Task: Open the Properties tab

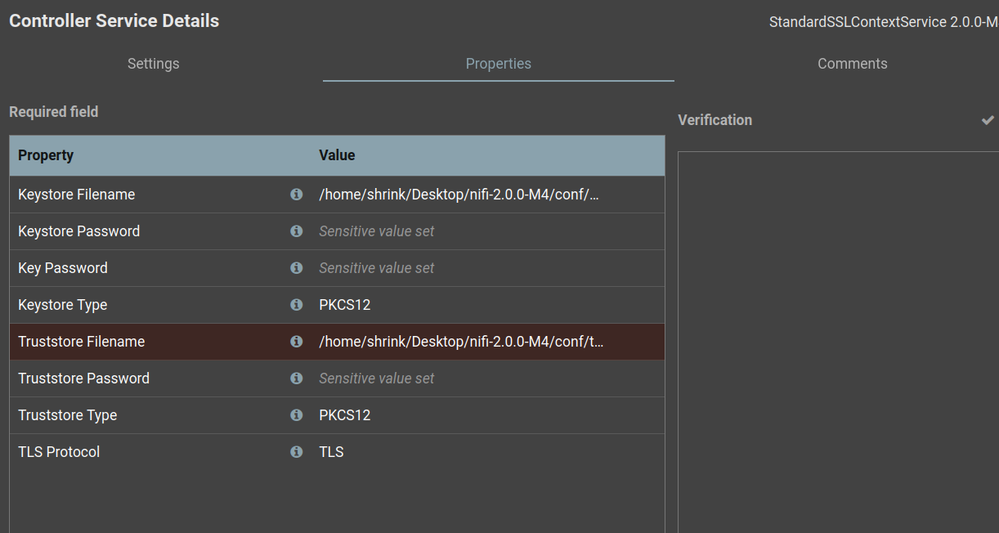Action: pos(498,64)
